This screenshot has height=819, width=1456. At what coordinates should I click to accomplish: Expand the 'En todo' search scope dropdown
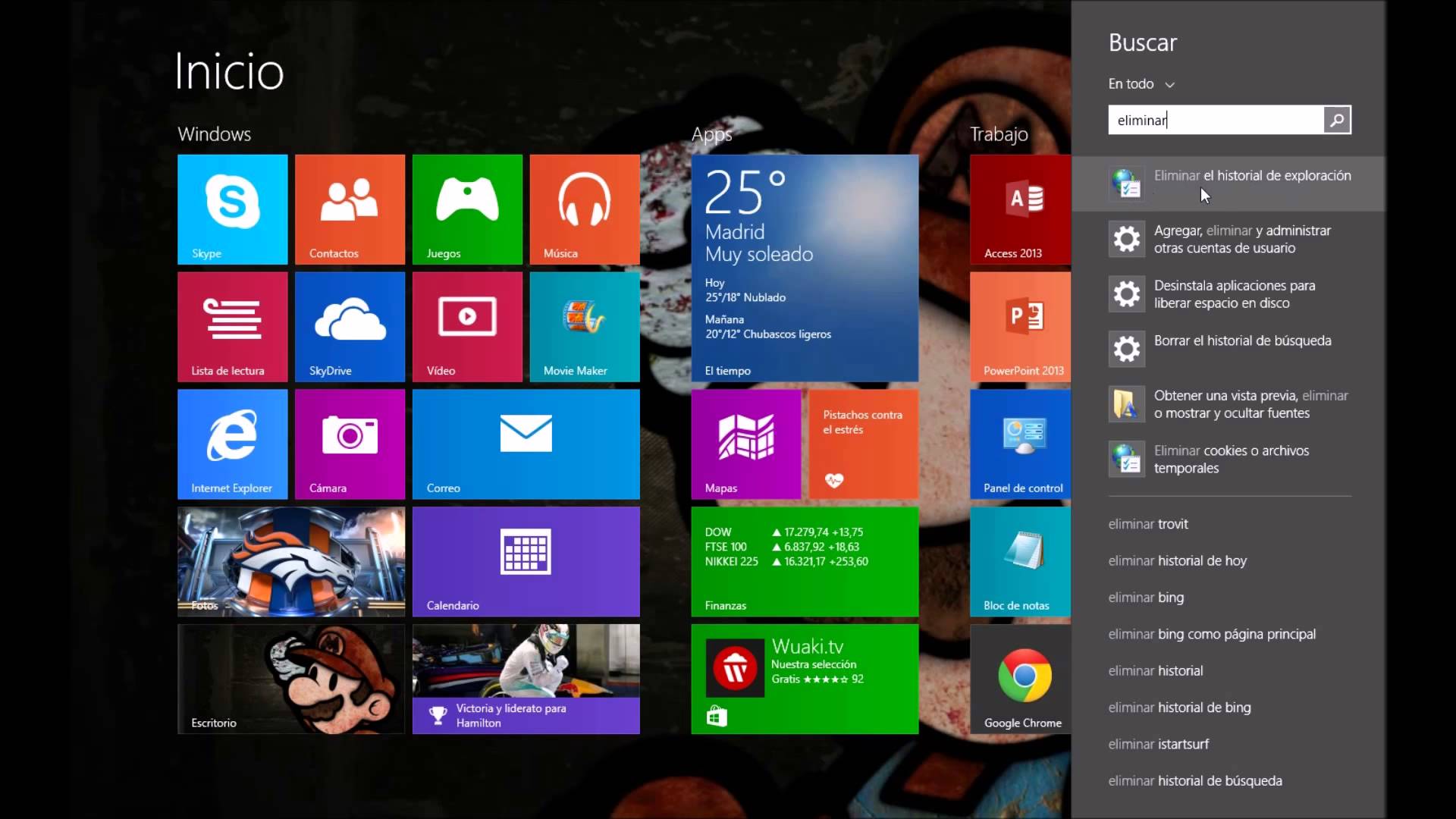pyautogui.click(x=1141, y=83)
